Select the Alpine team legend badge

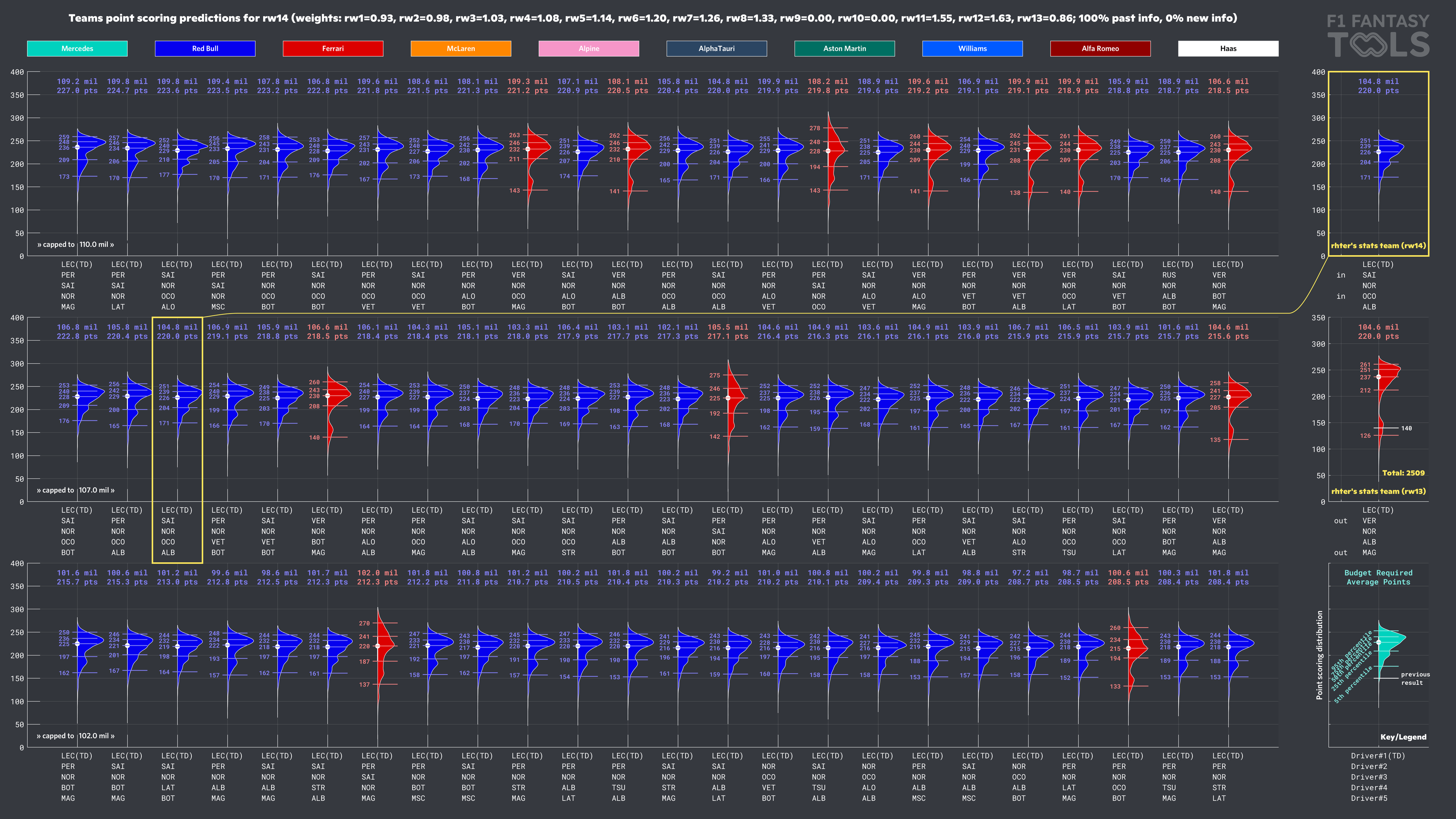pyautogui.click(x=588, y=49)
